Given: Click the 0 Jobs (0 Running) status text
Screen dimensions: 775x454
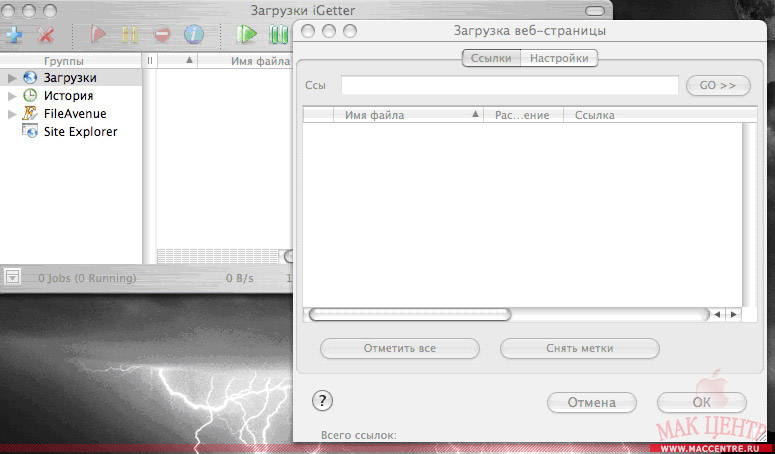Looking at the screenshot, I should pos(87,278).
